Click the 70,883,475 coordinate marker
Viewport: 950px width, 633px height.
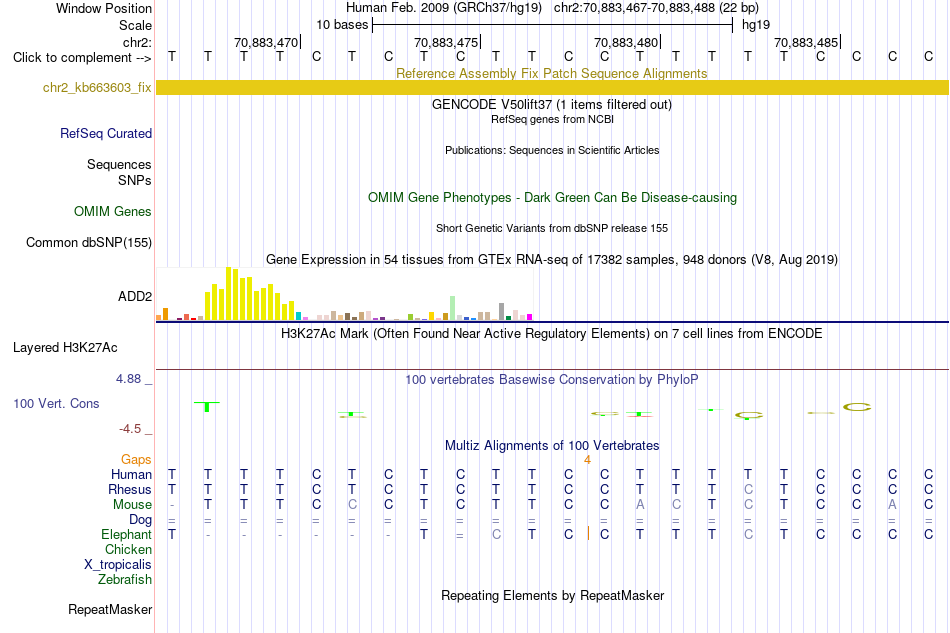pos(447,42)
